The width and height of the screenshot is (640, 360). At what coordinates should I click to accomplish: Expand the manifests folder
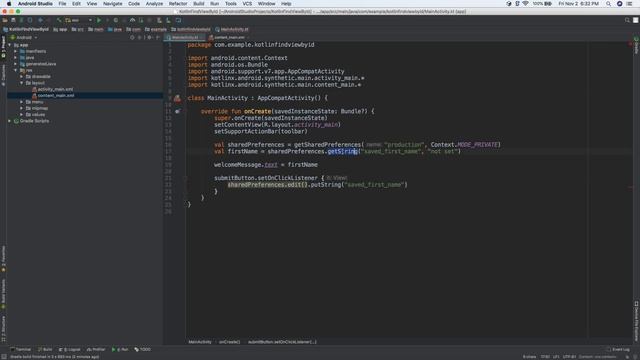point(16,51)
